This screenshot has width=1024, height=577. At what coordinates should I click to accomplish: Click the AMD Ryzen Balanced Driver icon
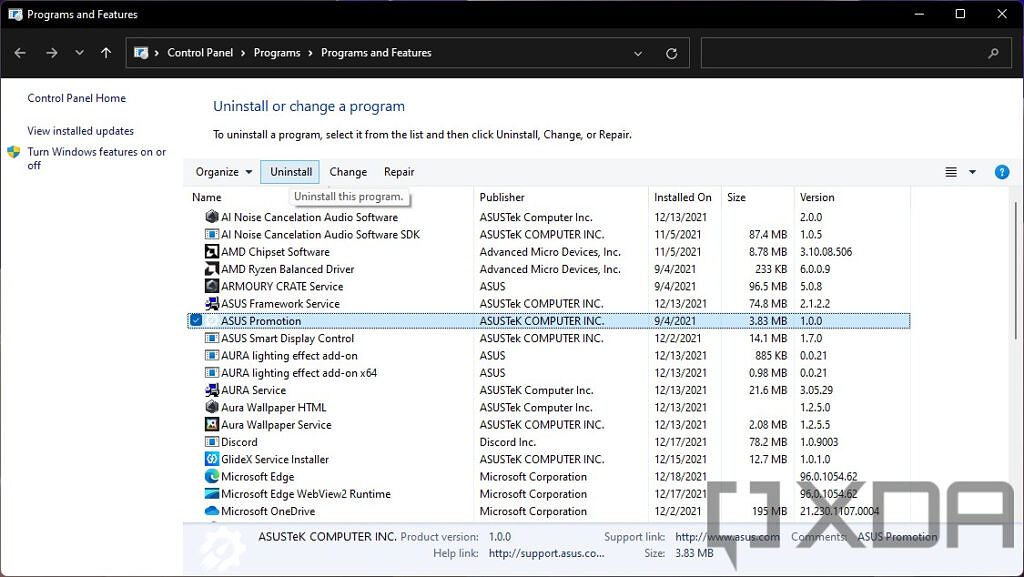pos(211,269)
